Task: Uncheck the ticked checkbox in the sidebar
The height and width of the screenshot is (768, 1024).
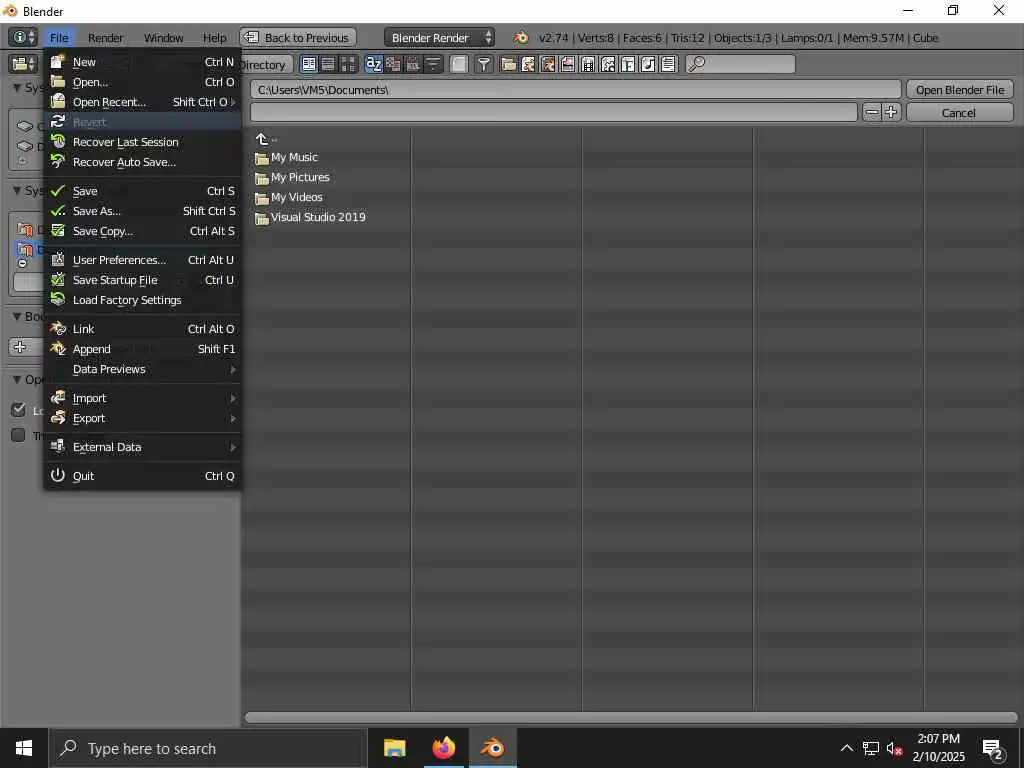Action: click(x=18, y=410)
